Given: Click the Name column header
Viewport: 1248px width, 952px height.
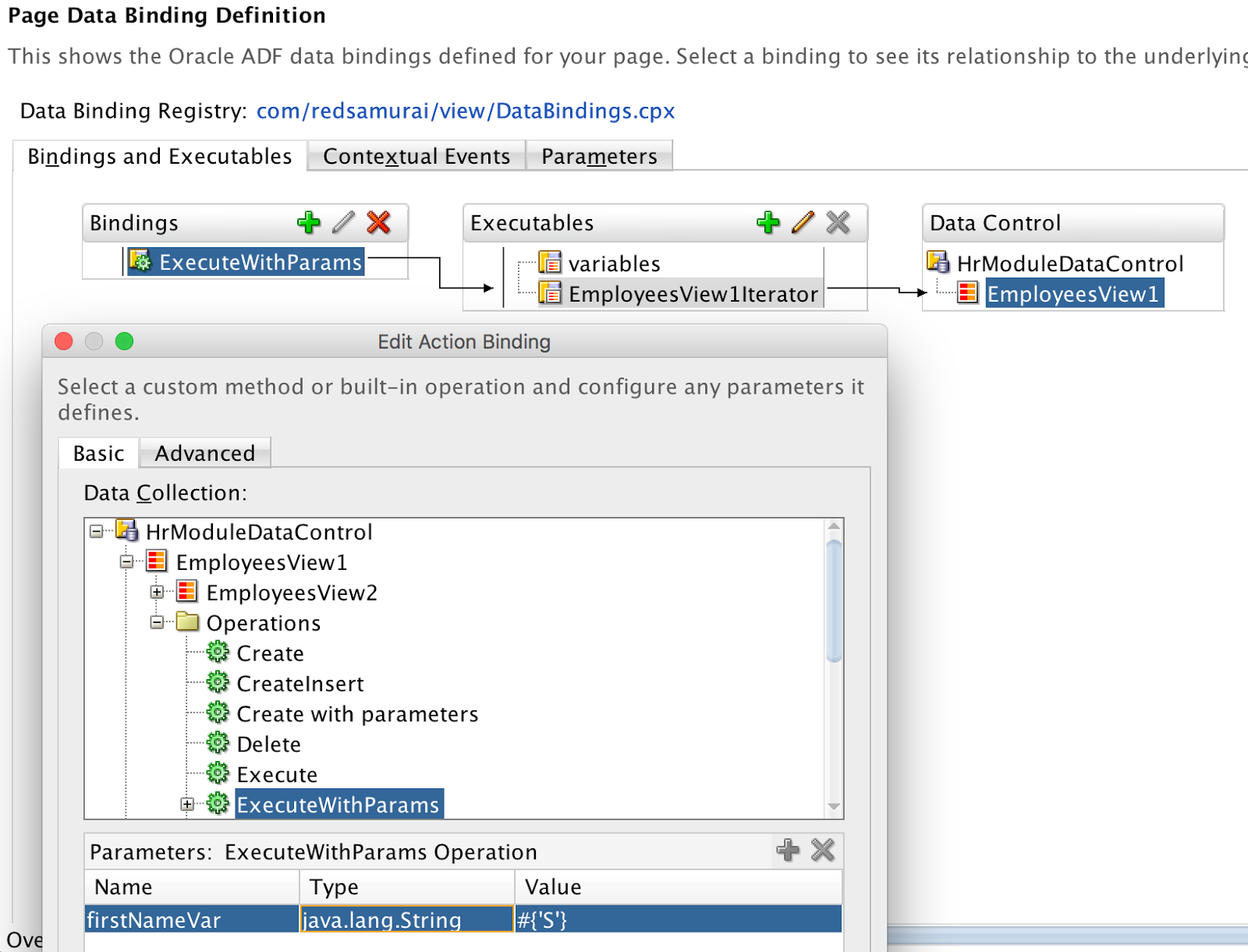Looking at the screenshot, I should 192,887.
